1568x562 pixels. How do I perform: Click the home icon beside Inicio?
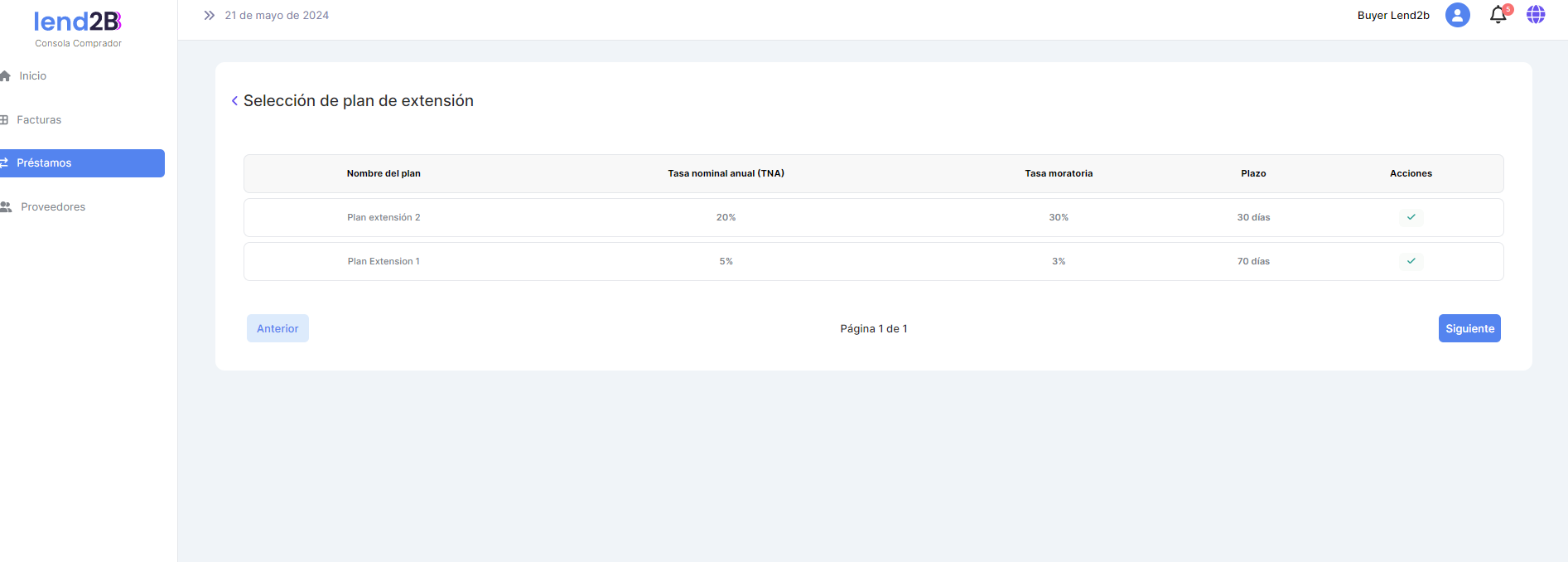5,76
